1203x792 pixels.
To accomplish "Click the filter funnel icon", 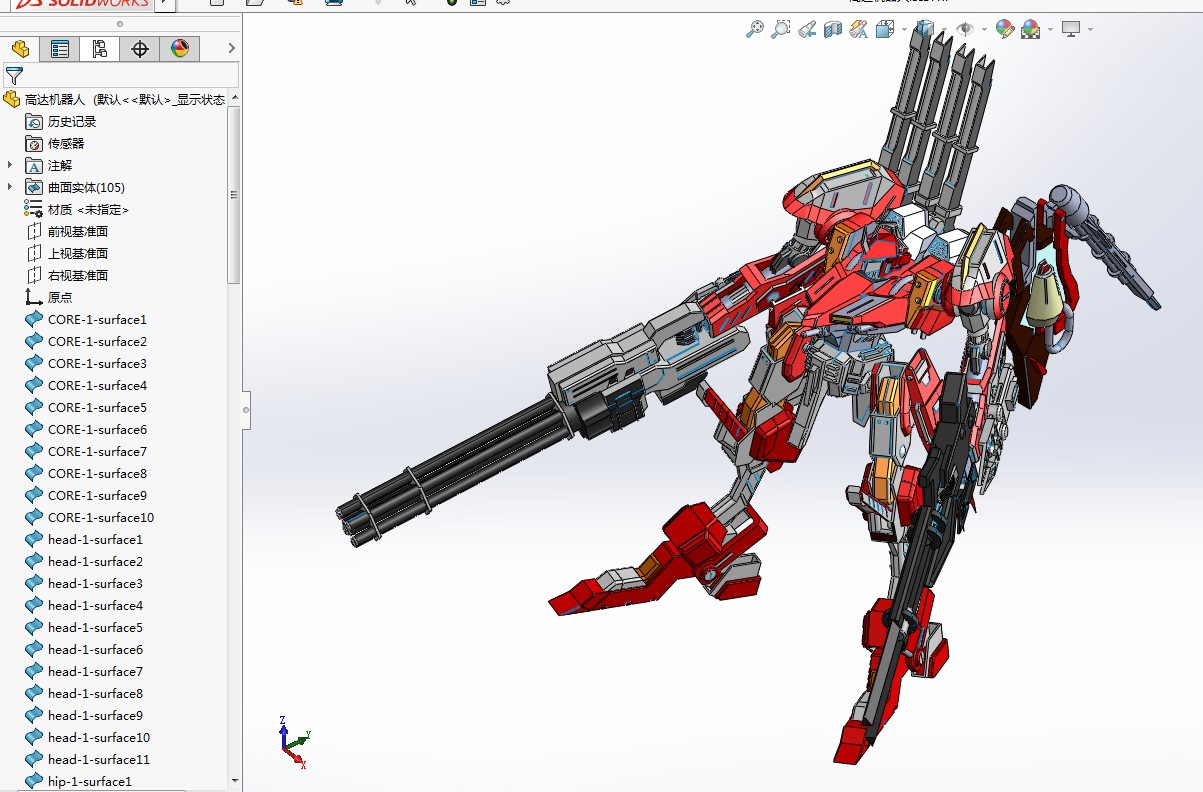I will pos(14,76).
